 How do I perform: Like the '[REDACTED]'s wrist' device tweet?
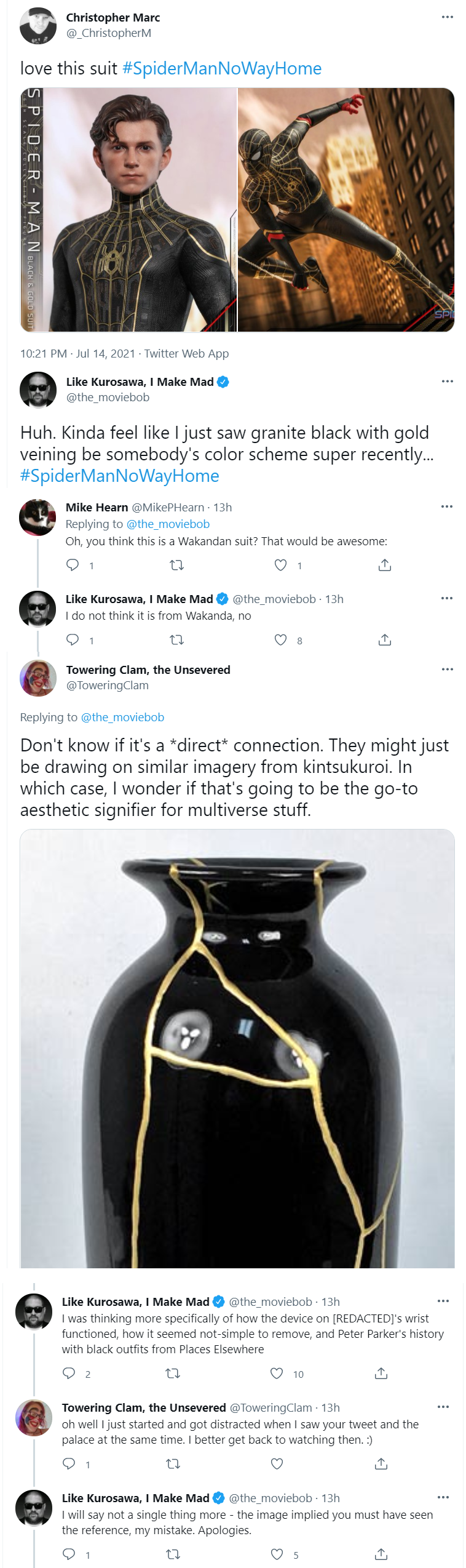(277, 1374)
